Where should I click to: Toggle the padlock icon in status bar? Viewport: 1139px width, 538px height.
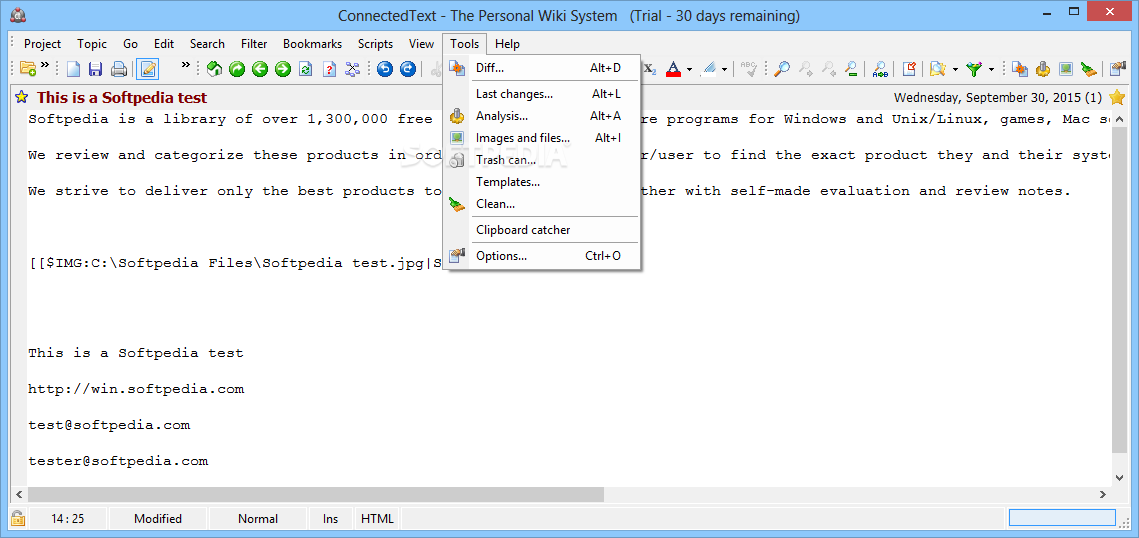tap(17, 518)
